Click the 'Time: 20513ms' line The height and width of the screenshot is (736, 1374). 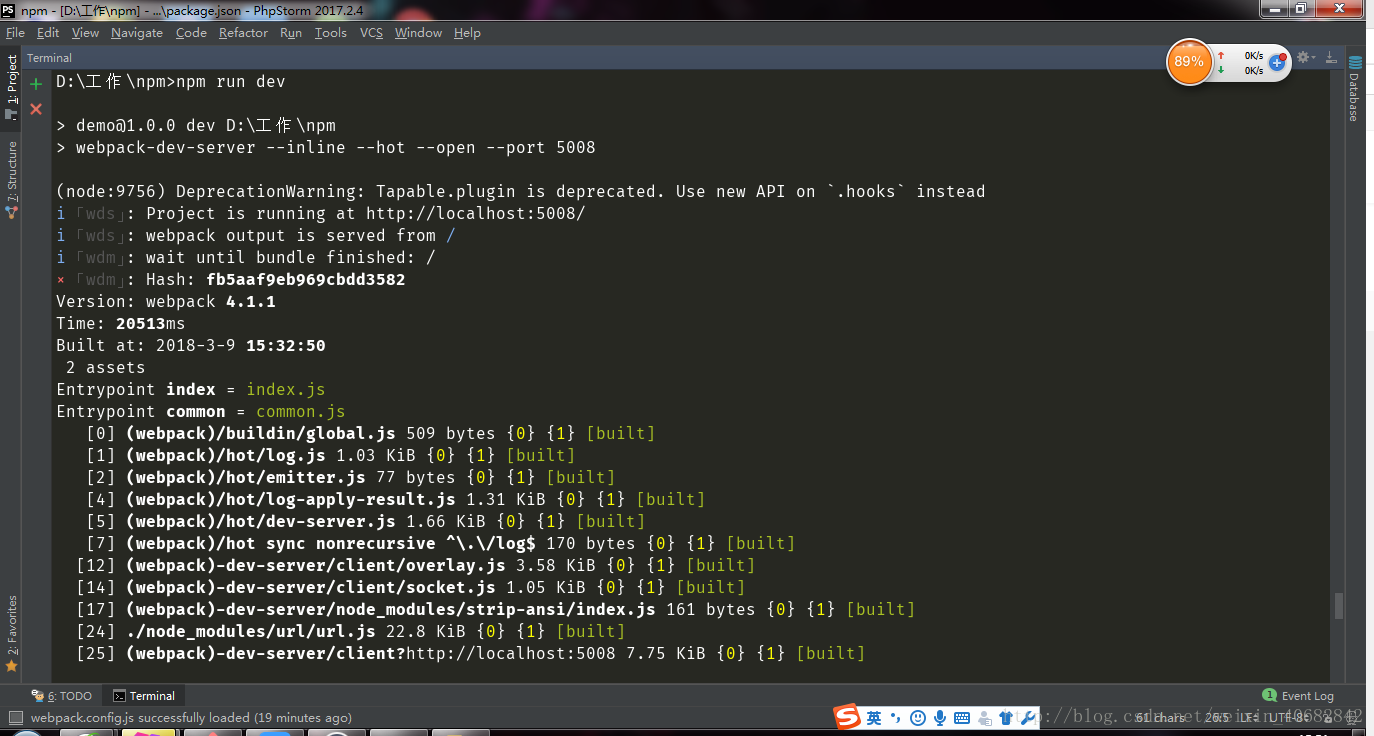121,323
